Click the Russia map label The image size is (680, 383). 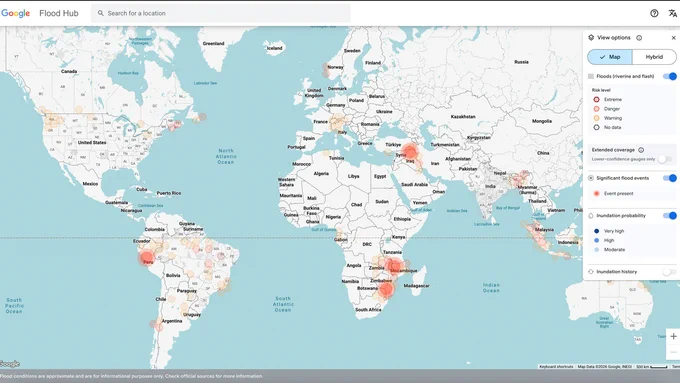point(521,62)
